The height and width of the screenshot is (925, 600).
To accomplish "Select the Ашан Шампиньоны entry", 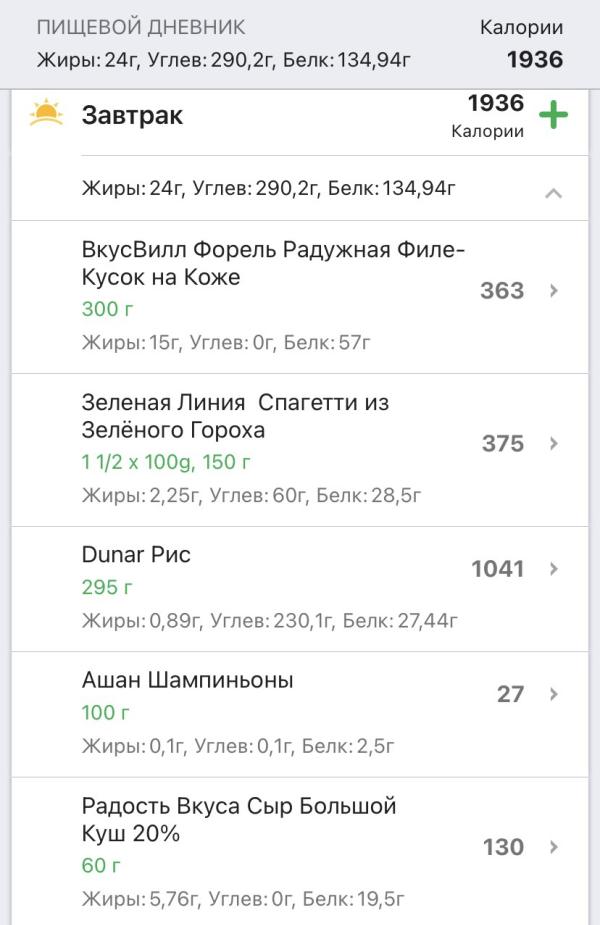I will point(187,681).
